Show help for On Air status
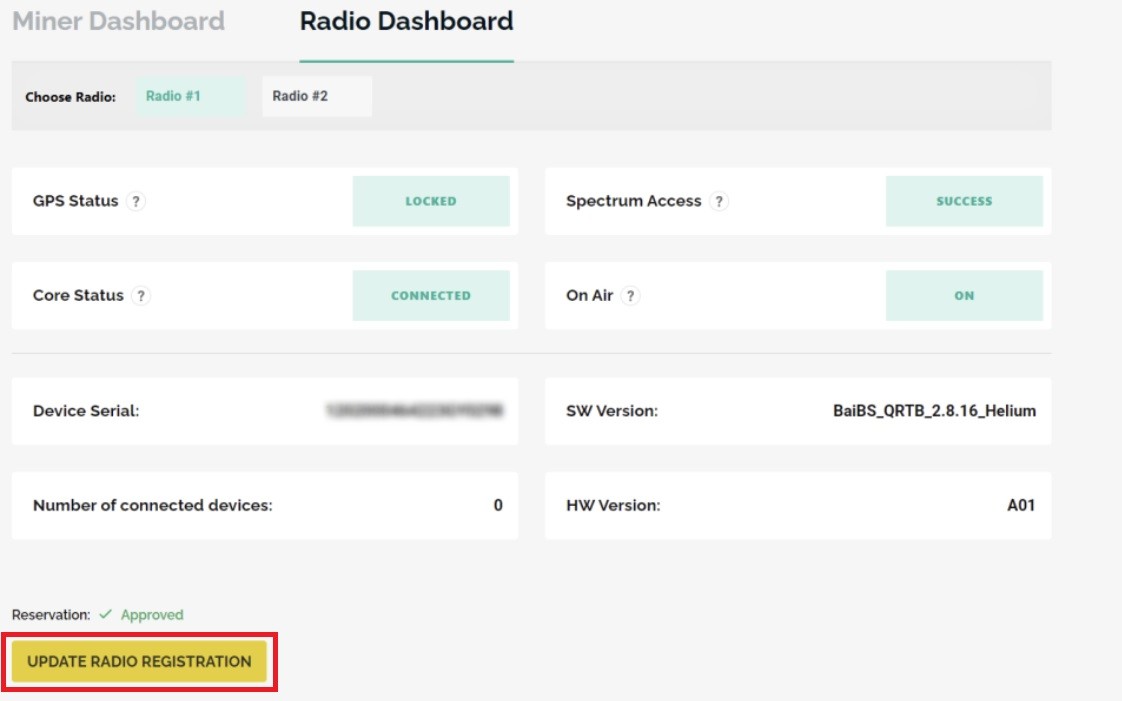Image resolution: width=1122 pixels, height=701 pixels. pyautogui.click(x=631, y=296)
